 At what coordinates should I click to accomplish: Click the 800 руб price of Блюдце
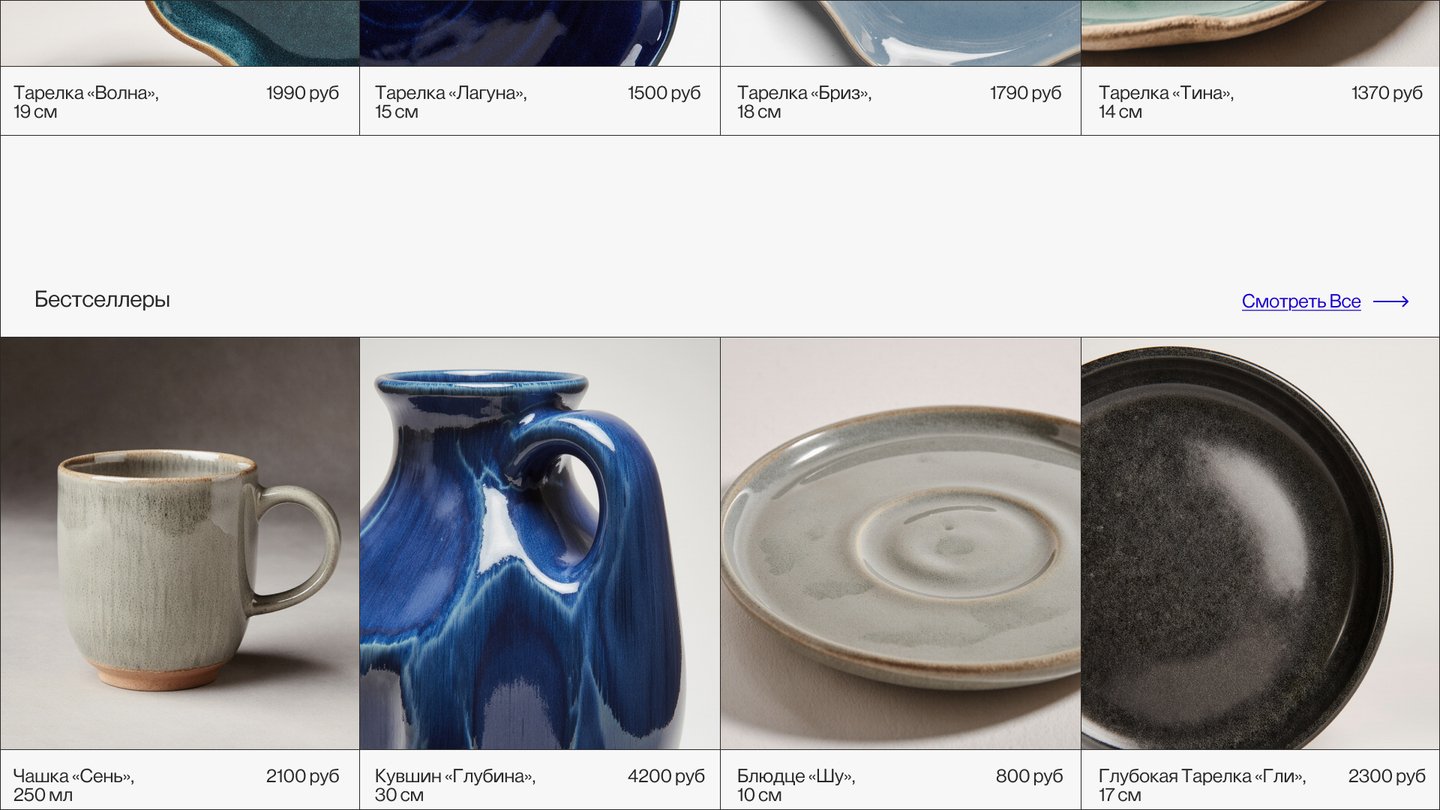1029,776
